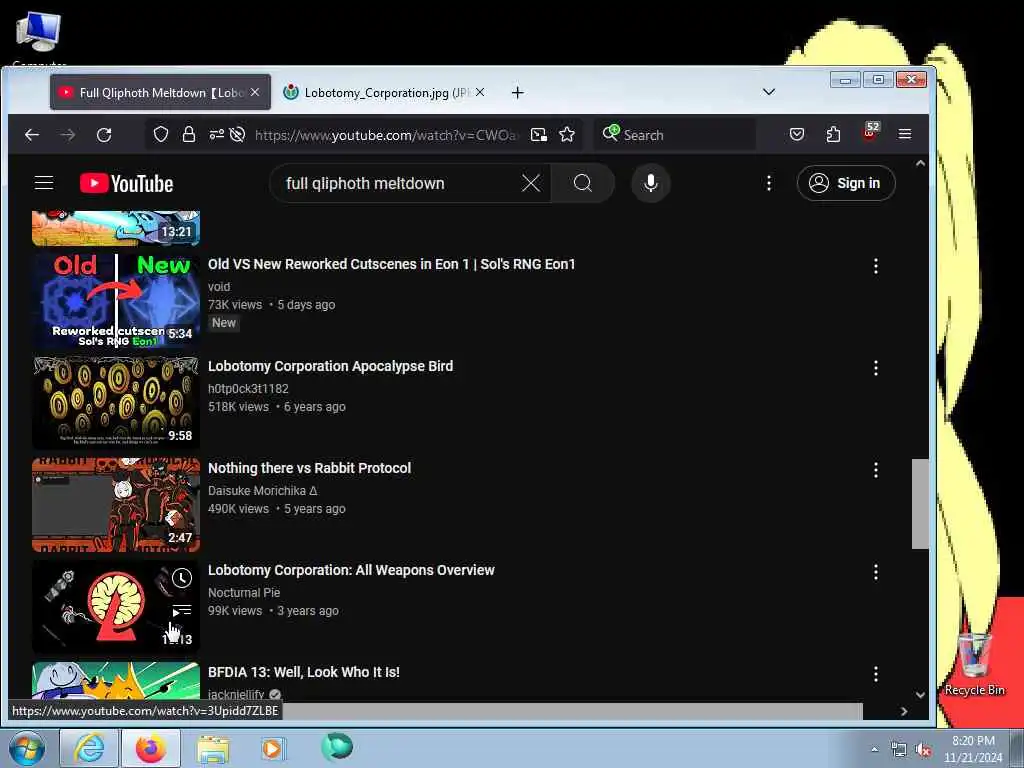Go to the YouTube home logo
The image size is (1024, 768).
coord(127,184)
